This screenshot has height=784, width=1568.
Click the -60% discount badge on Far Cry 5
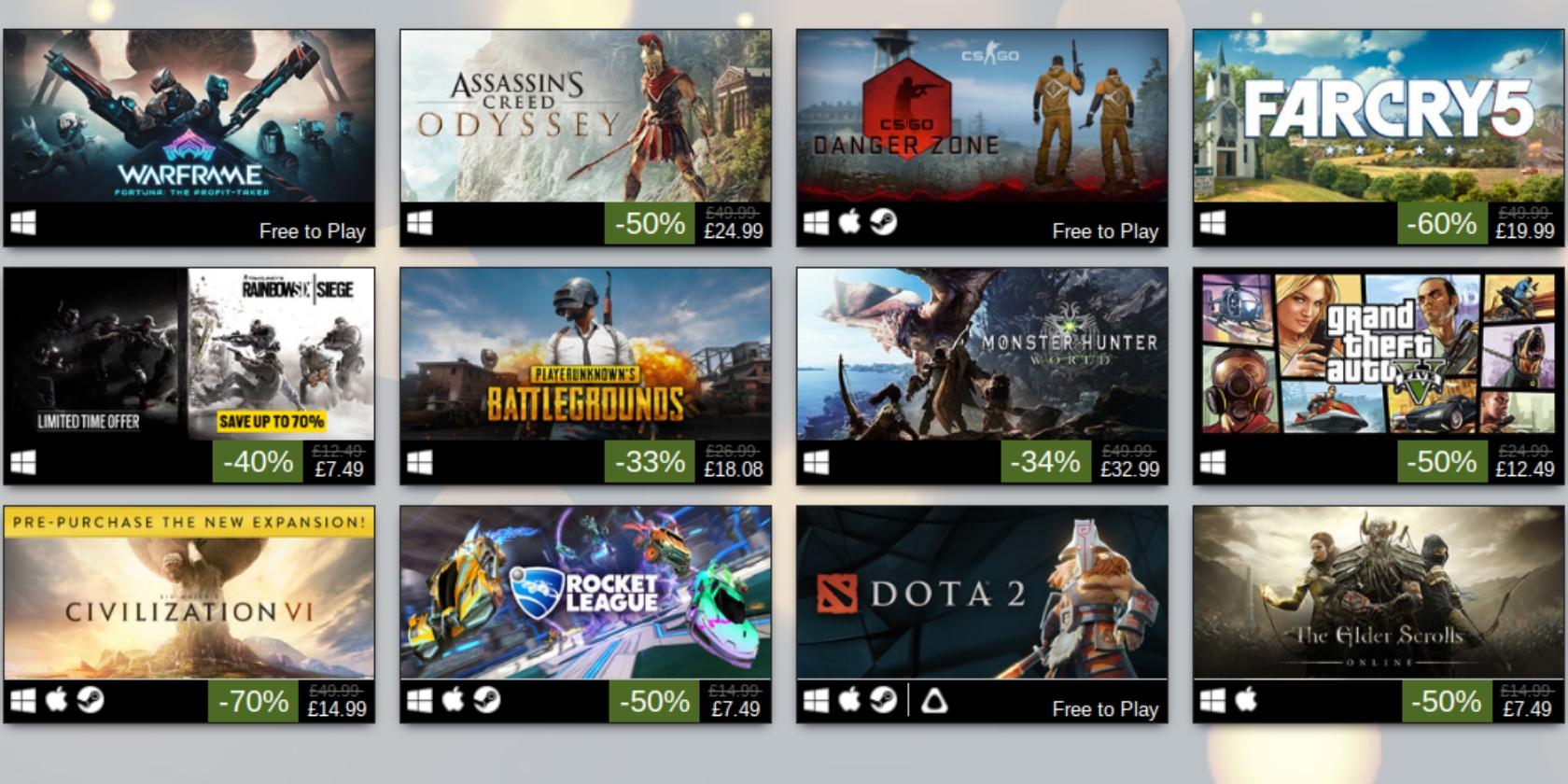1442,224
